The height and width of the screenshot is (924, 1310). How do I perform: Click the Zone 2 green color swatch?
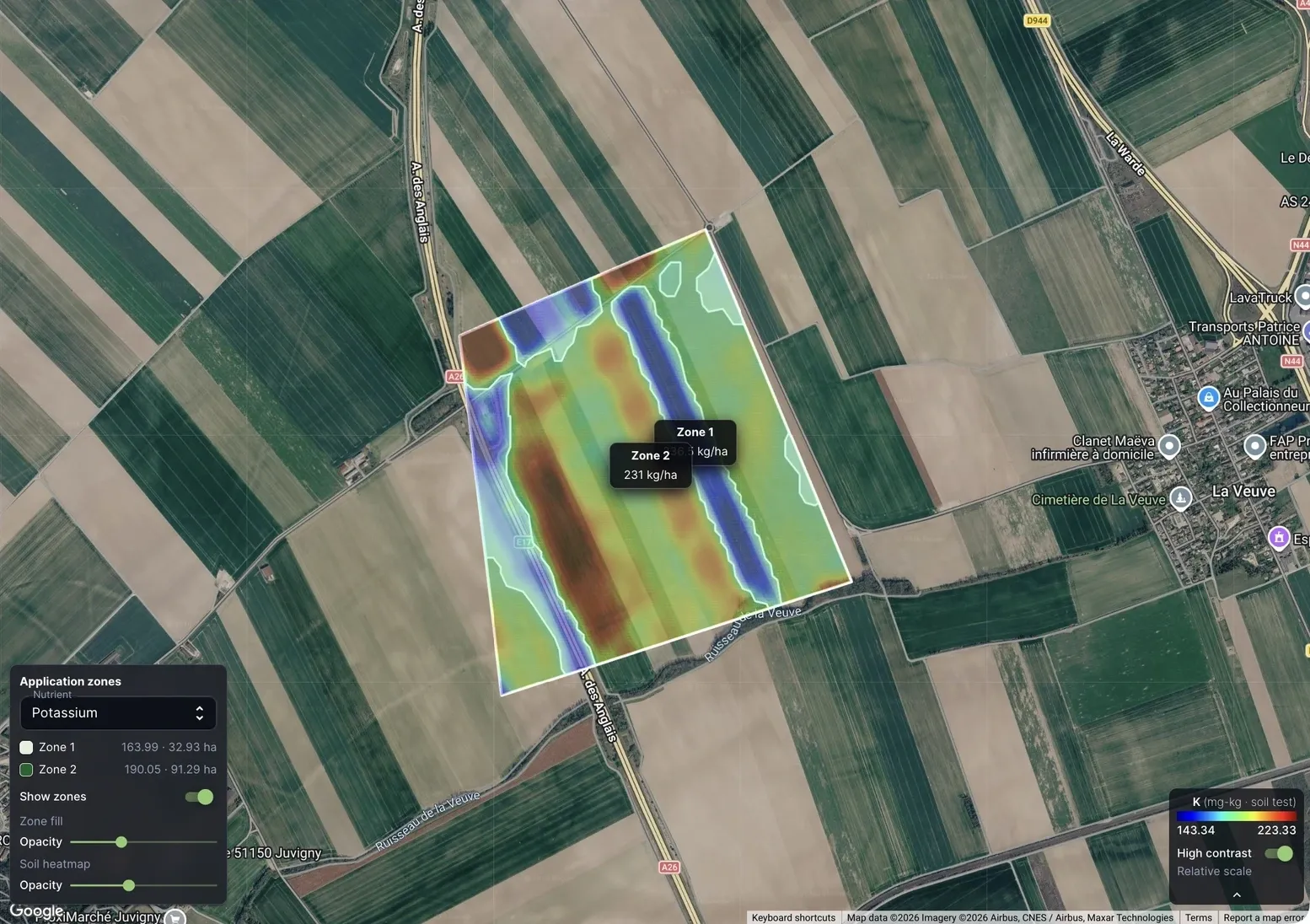point(26,770)
